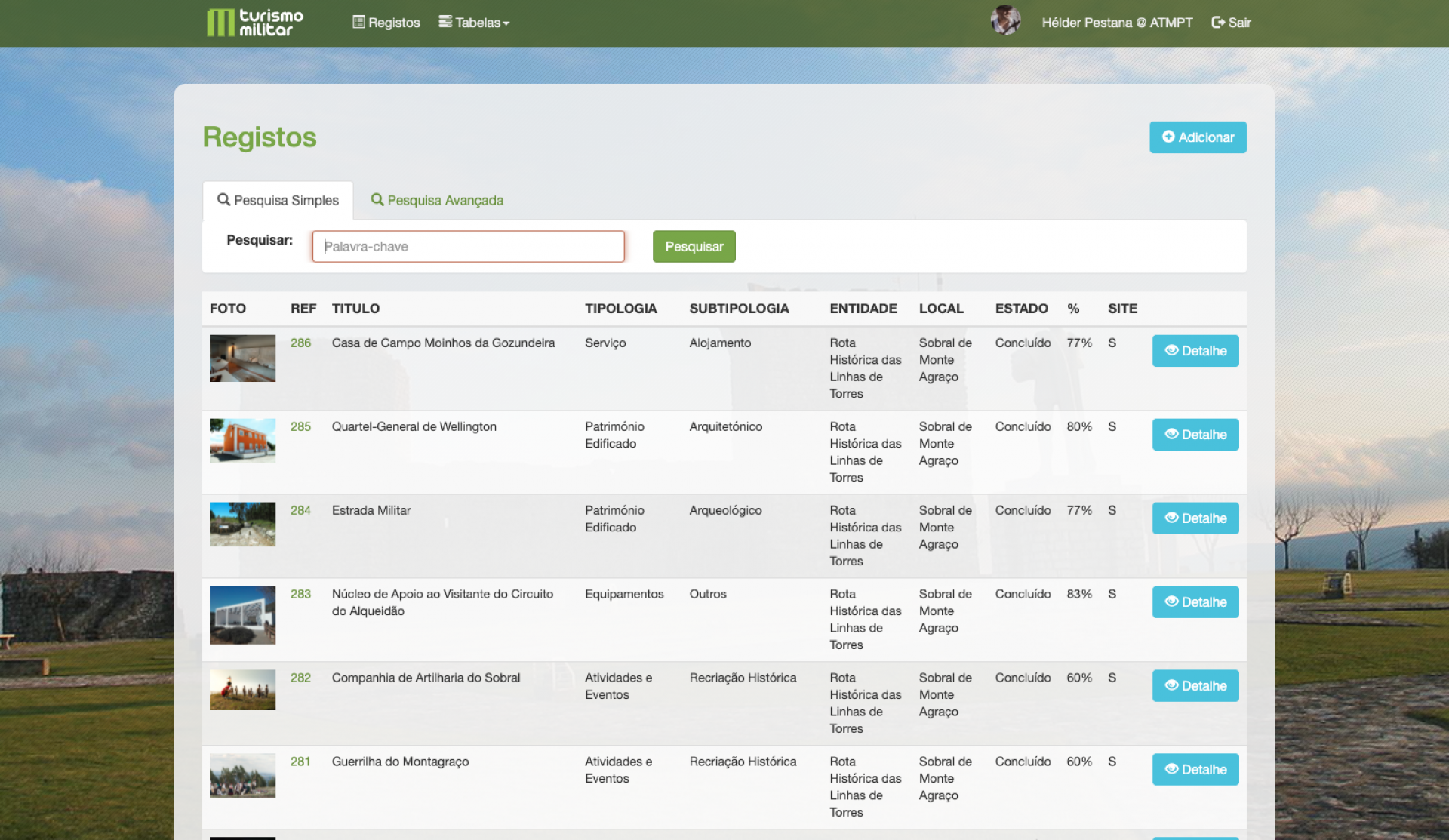Open Detalhe for Companhia de Artilharia

[x=1195, y=686]
